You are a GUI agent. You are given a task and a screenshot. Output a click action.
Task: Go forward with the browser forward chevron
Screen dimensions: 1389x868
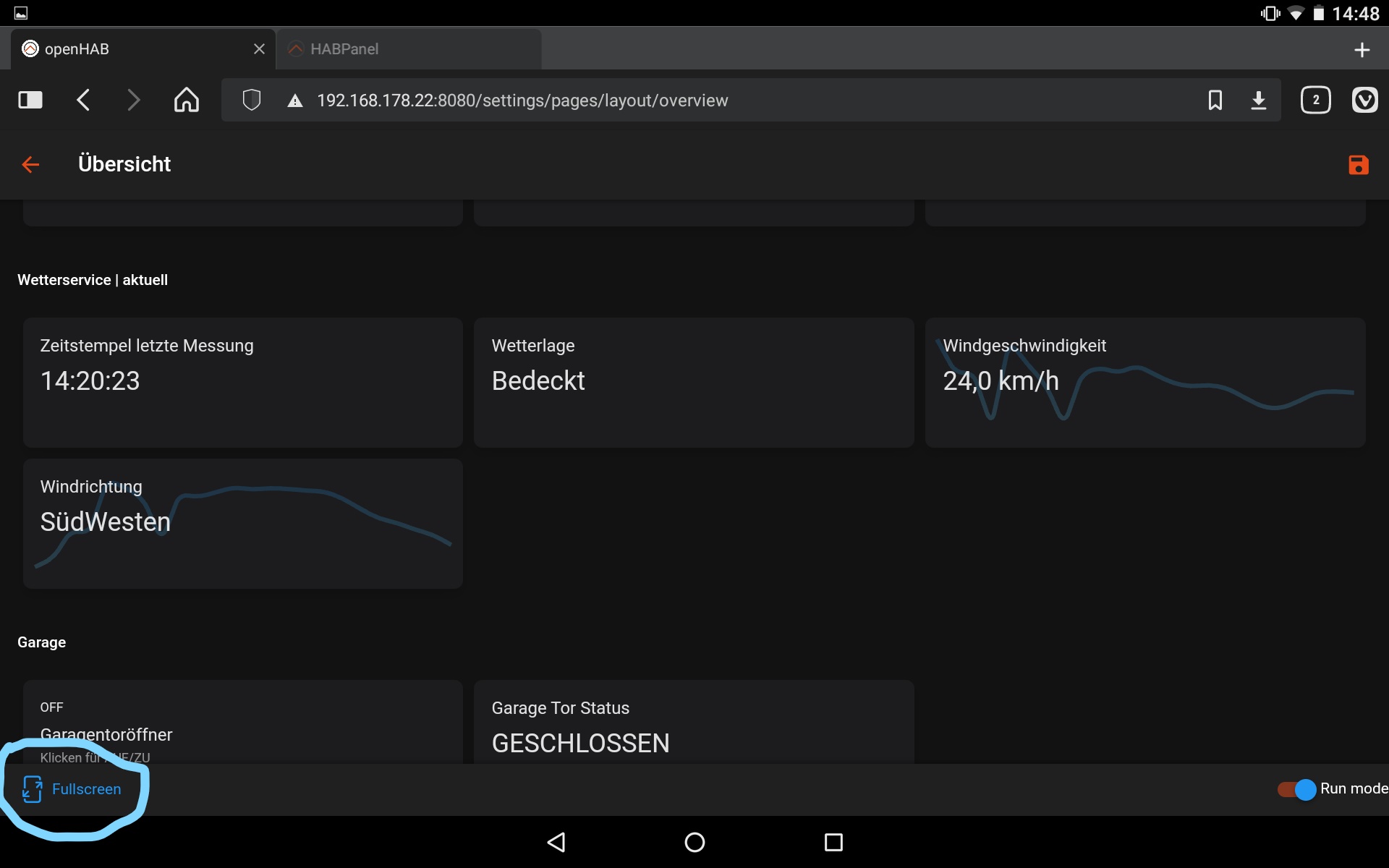(133, 100)
